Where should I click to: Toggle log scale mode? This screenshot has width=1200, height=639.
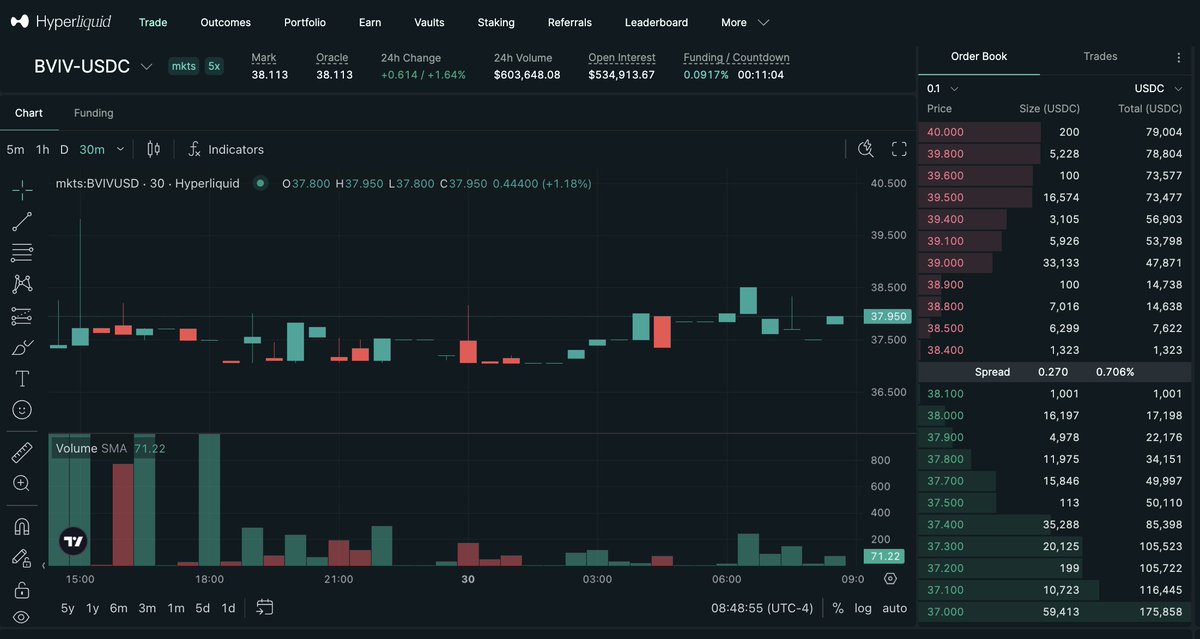[863, 608]
